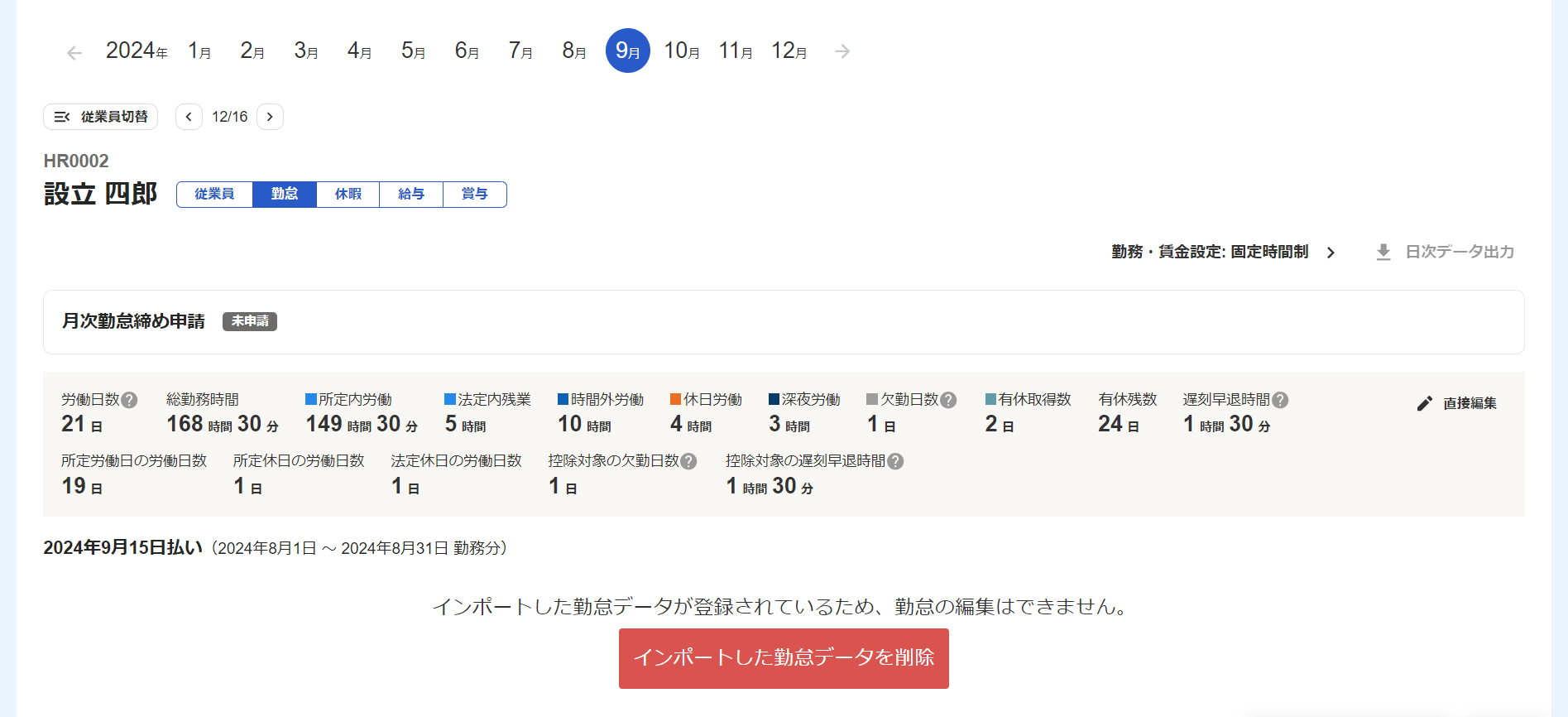Select January (1月) in month selector
This screenshot has height=717, width=1568.
(199, 51)
